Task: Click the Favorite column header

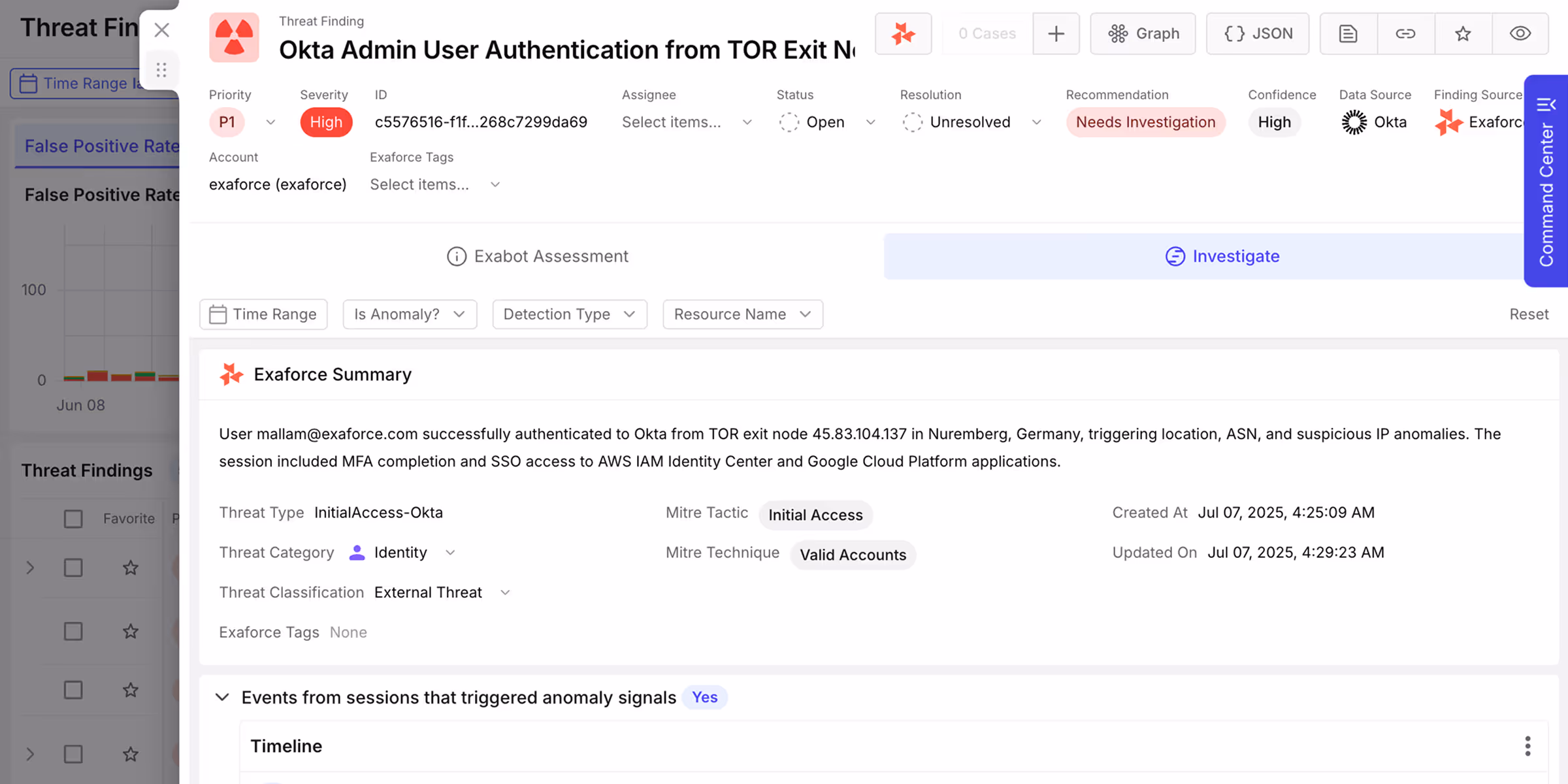Action: 129,519
